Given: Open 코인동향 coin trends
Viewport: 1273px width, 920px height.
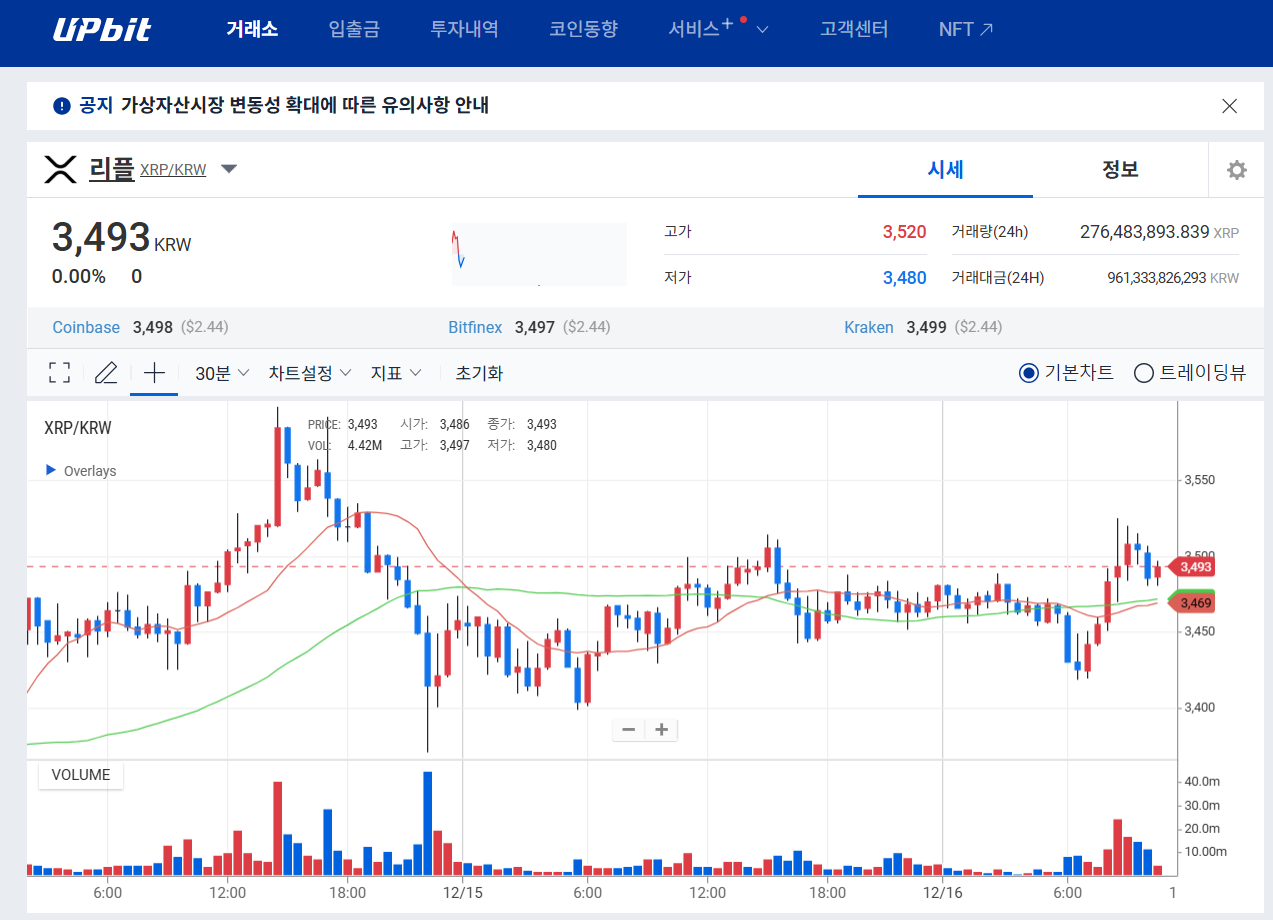Looking at the screenshot, I should coord(584,29).
